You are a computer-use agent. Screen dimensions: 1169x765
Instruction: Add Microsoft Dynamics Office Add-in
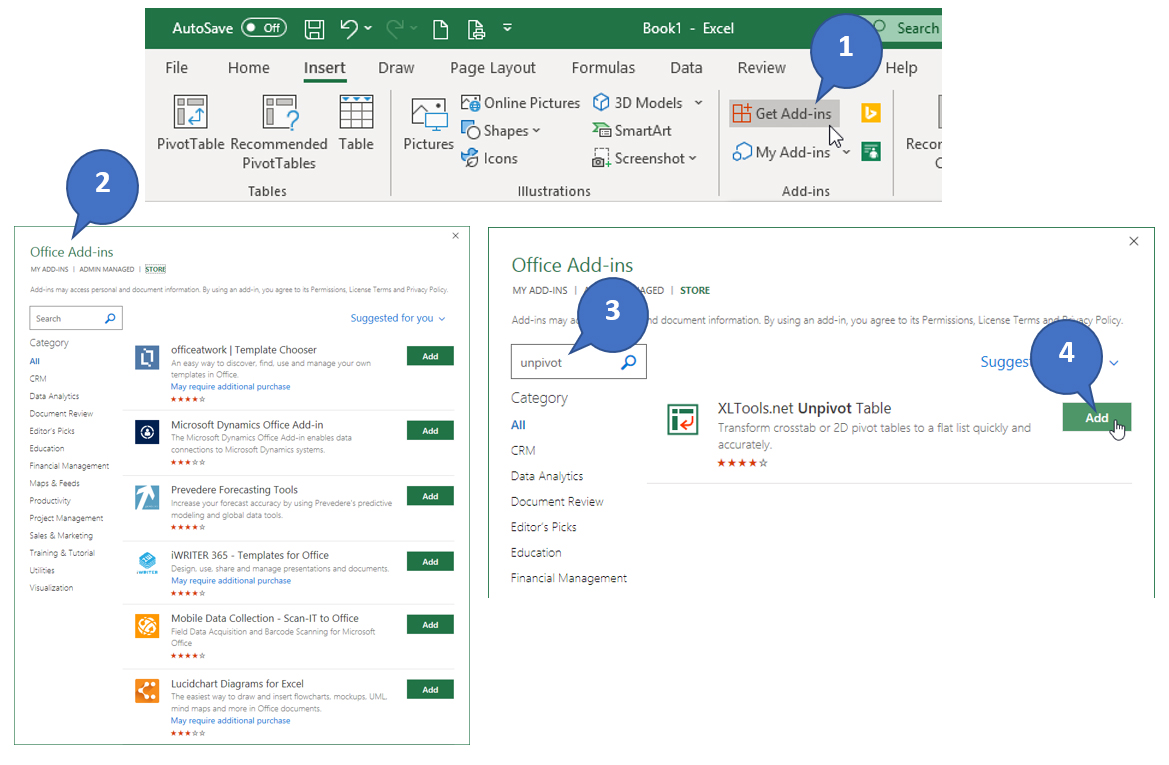(x=430, y=431)
